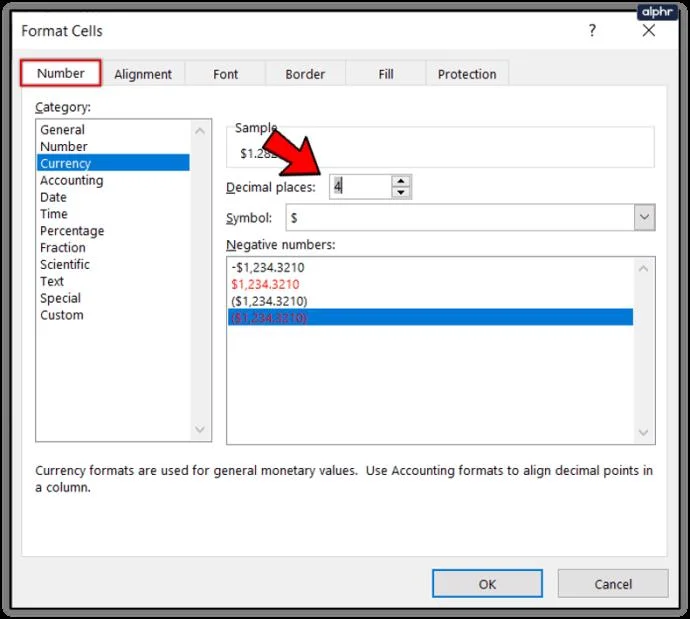690x619 pixels.
Task: Click negative numbers list scroll down arrow
Action: tap(643, 432)
